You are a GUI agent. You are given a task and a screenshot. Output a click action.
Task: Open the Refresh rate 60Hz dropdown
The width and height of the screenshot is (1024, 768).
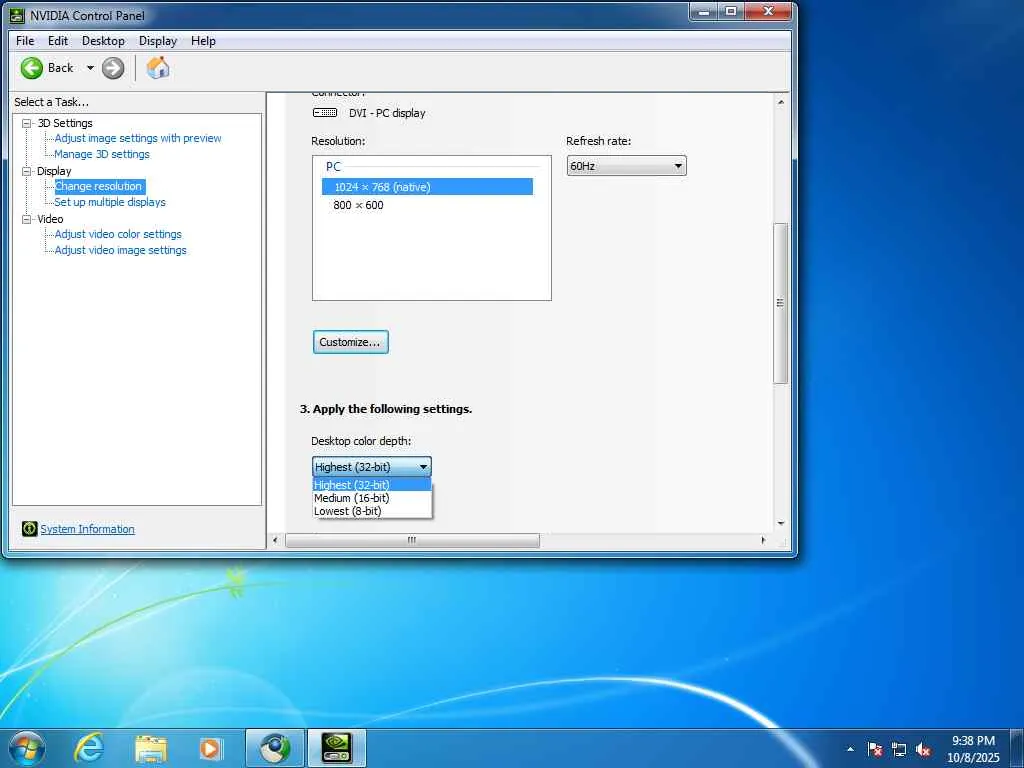click(626, 166)
